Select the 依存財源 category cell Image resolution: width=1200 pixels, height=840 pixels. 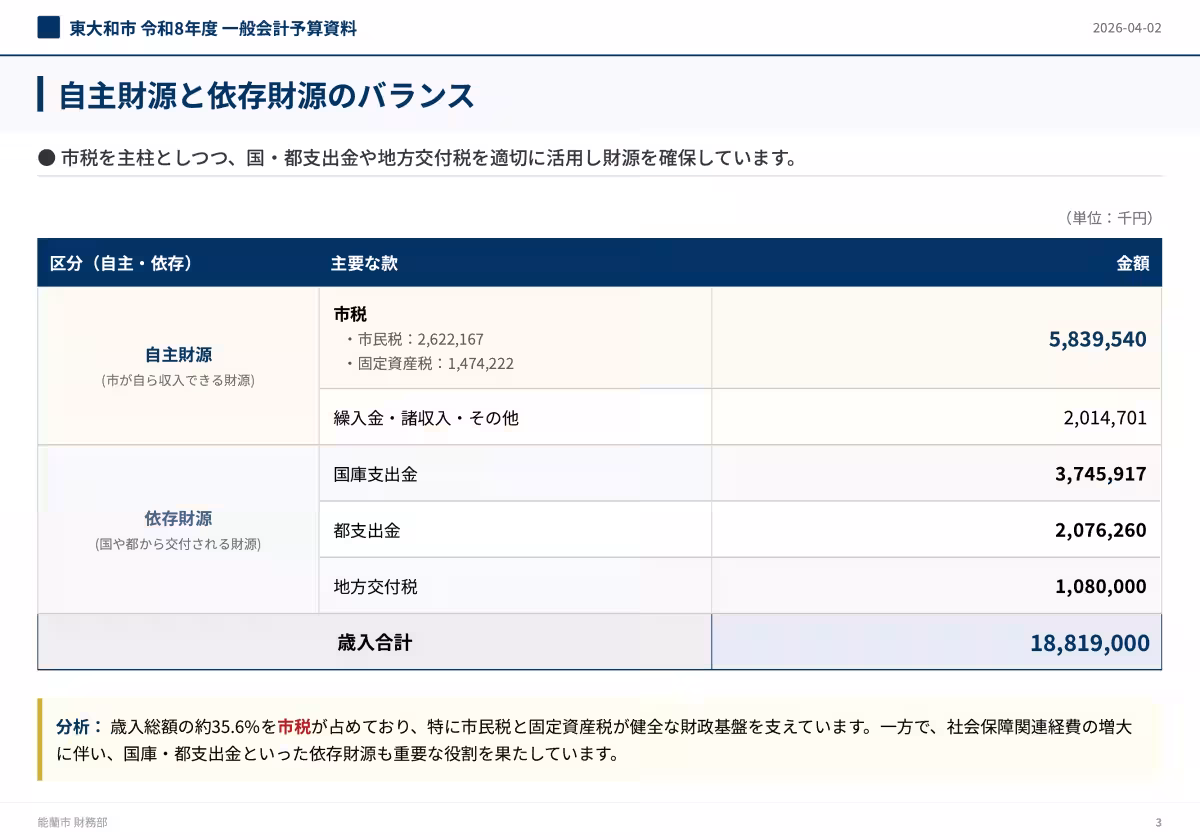pos(177,520)
